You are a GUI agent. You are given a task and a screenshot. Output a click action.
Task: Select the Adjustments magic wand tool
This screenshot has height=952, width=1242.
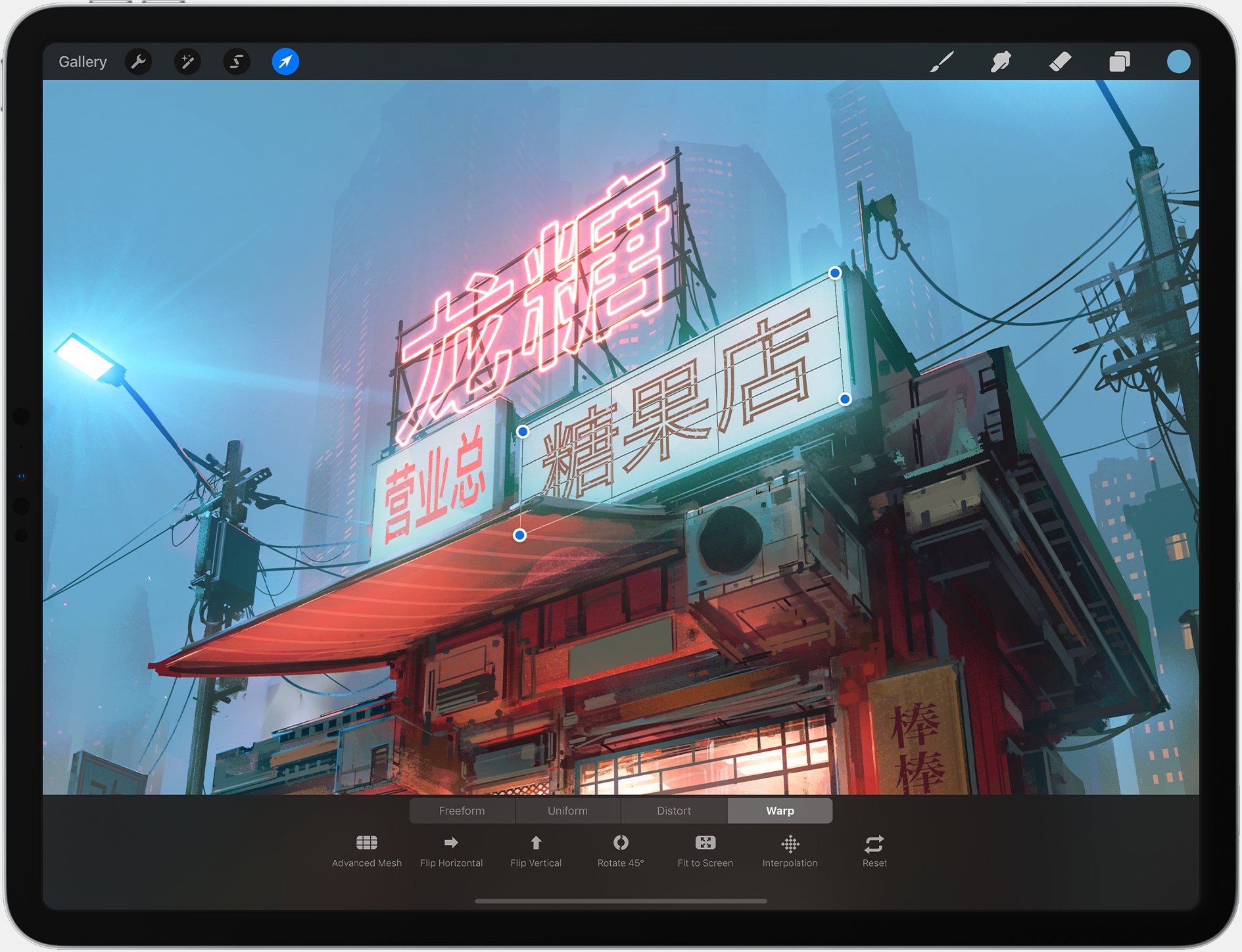[x=187, y=62]
